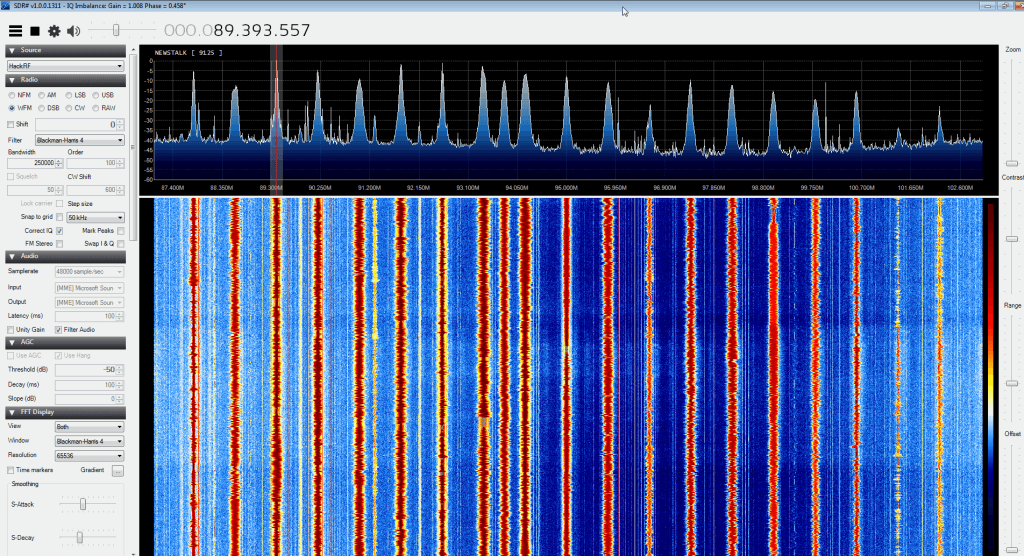Screen dimensions: 1024x556
Task: Select the DSB demodulation mode
Action: coord(42,108)
